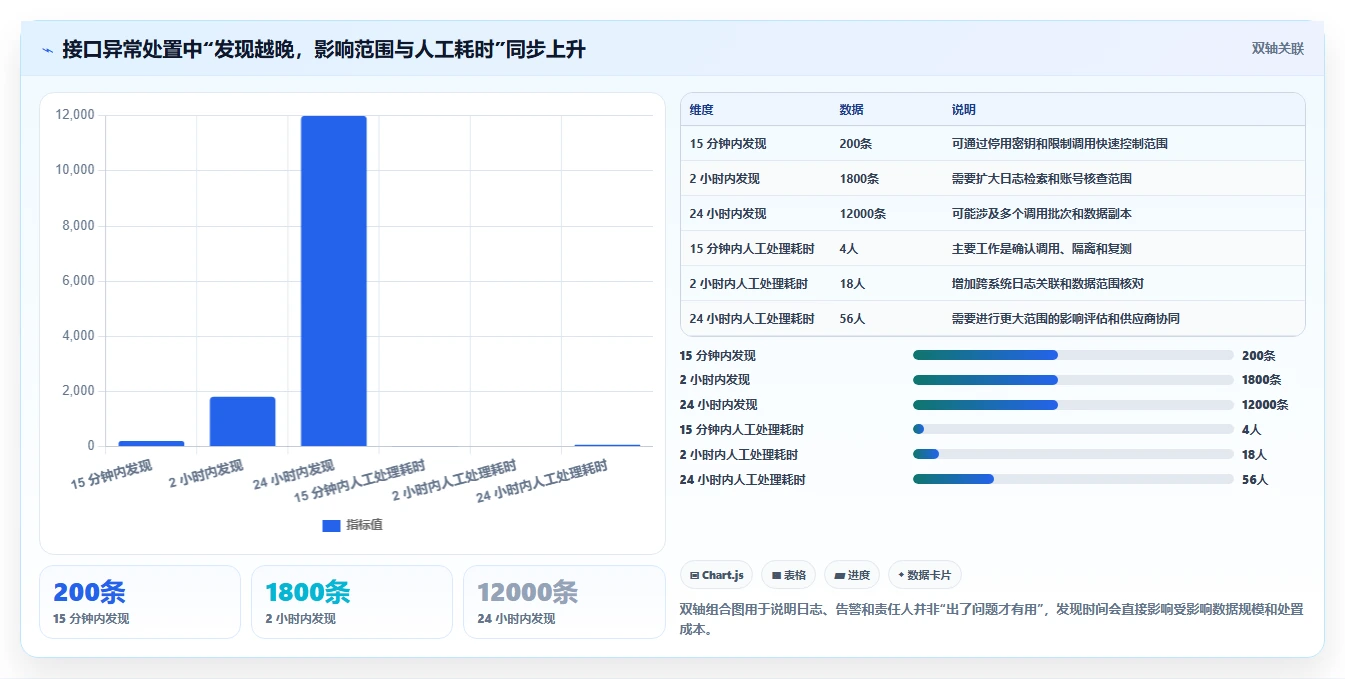
Task: Click the text 可能涉及多个调用批次和数据副本
Action: point(1042,214)
